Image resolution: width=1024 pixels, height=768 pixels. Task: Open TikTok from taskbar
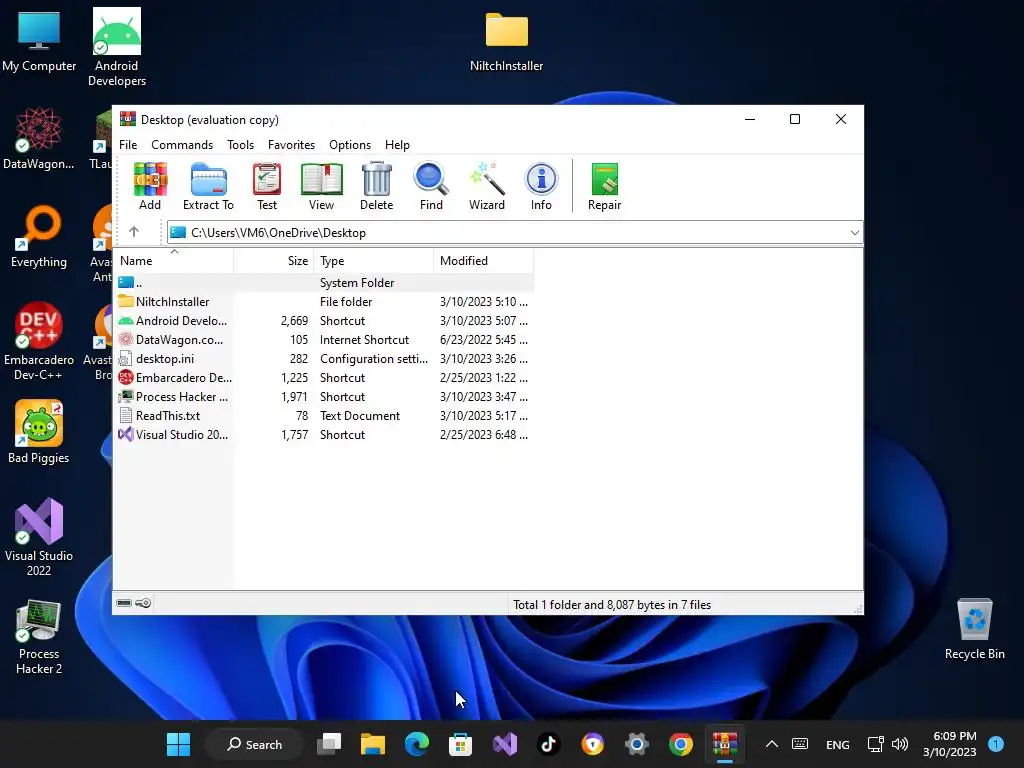549,744
